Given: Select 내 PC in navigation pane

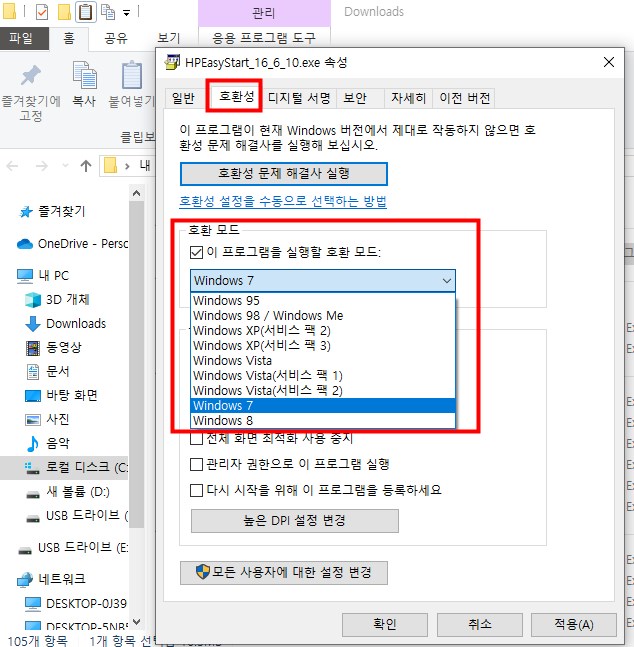Looking at the screenshot, I should 43,276.
